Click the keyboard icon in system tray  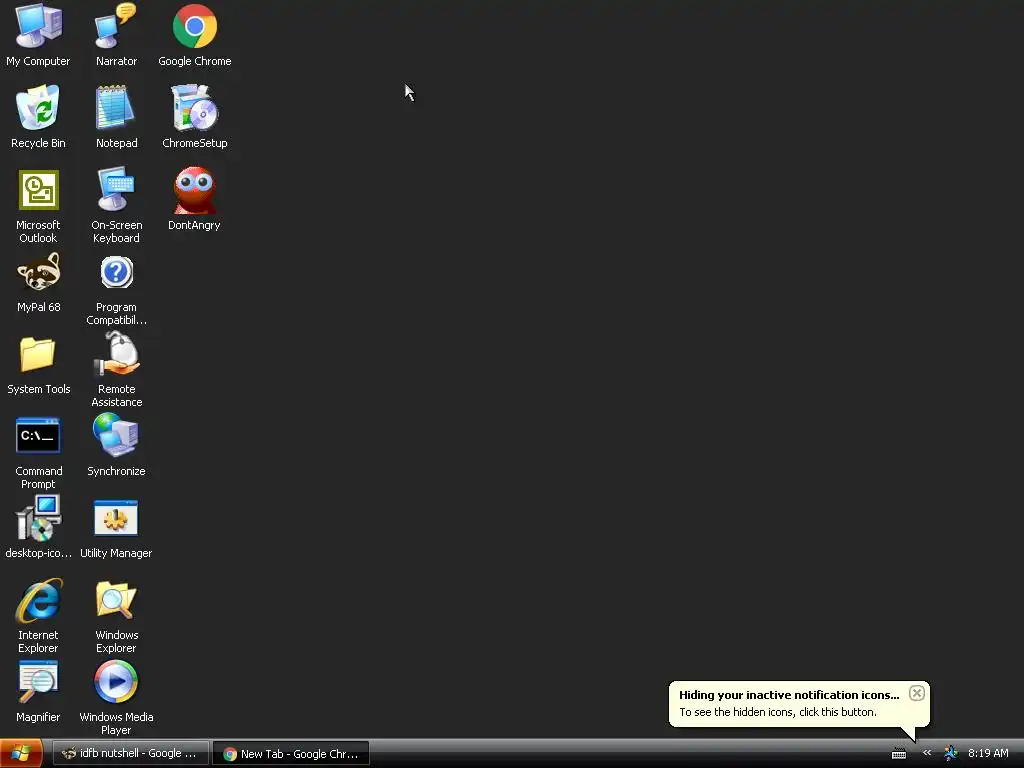(x=899, y=754)
